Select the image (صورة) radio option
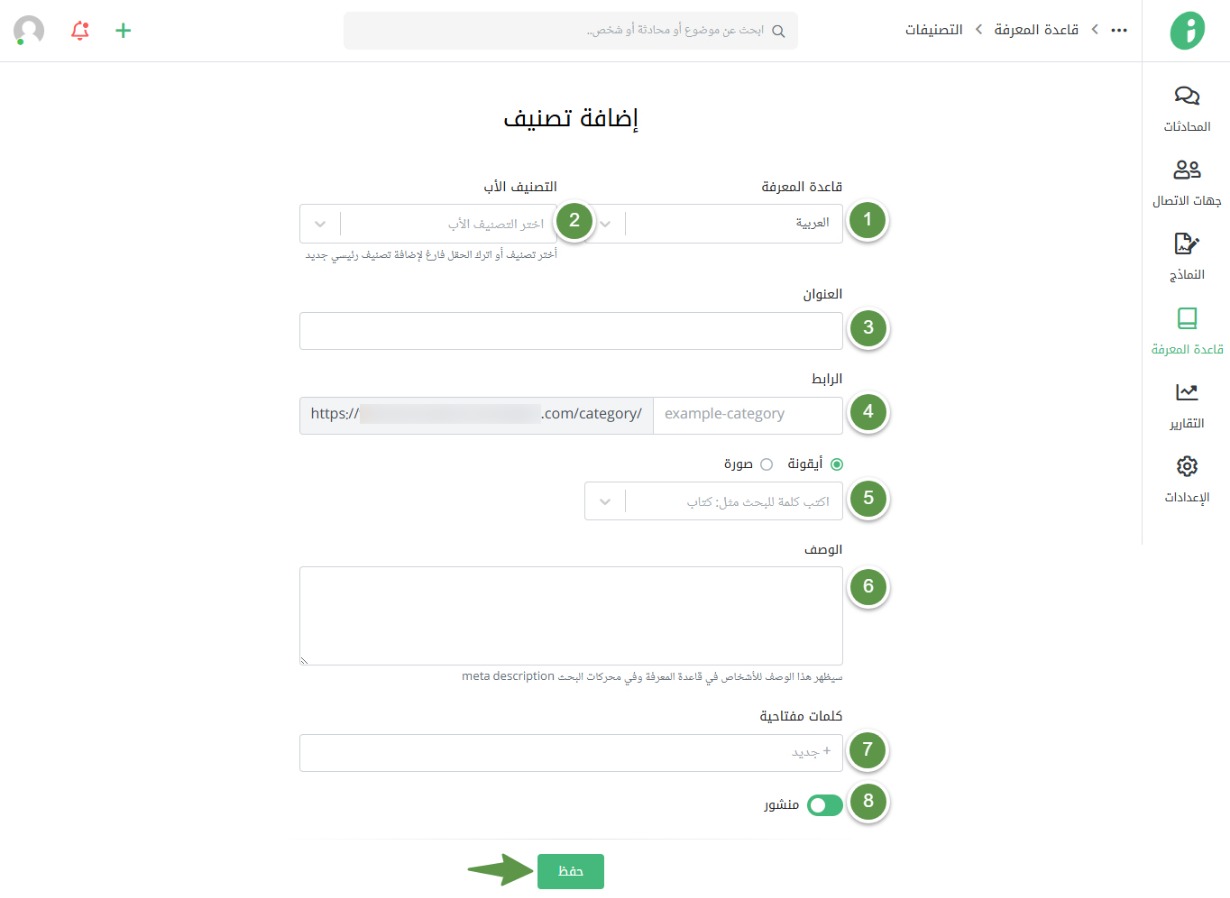The height and width of the screenshot is (898, 1230). [767, 464]
